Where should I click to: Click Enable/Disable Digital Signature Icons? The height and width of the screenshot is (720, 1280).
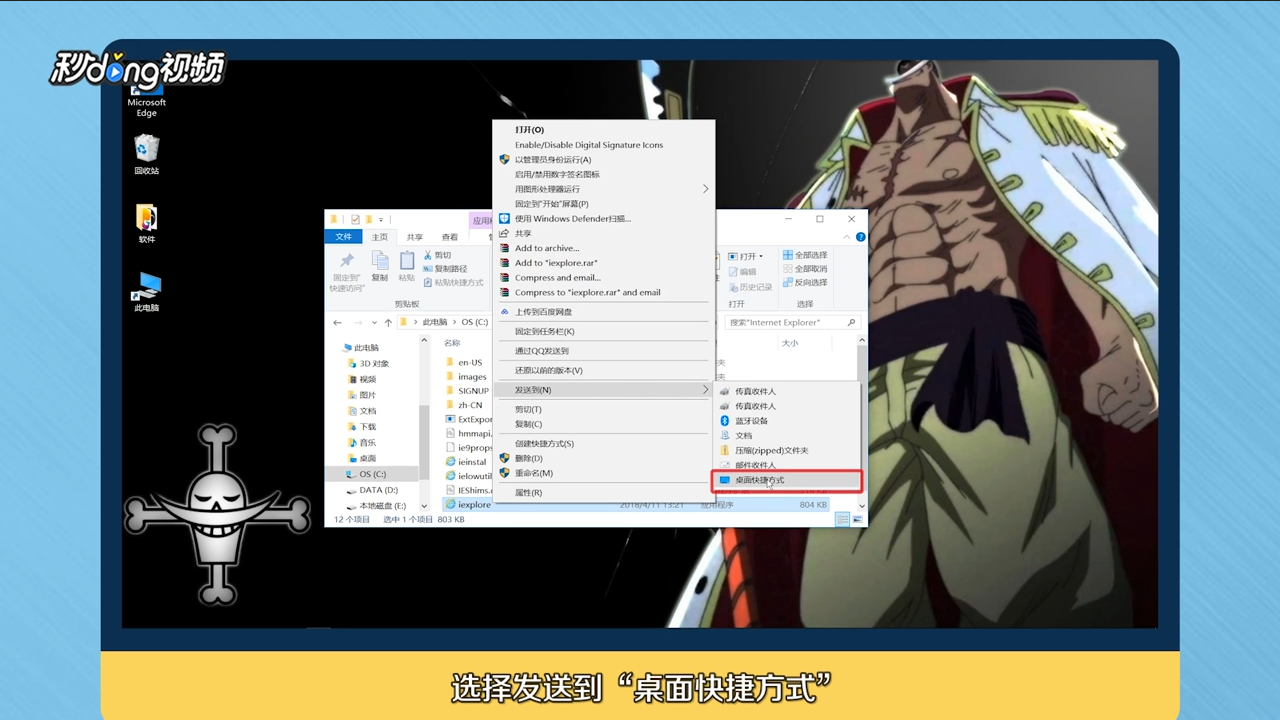(603, 145)
